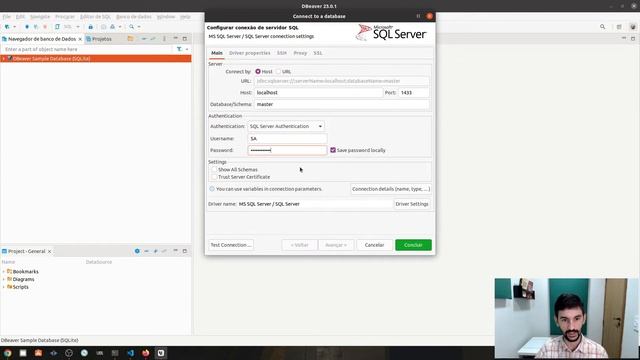Enable Show All Schemas checkbox
The height and width of the screenshot is (360, 640).
tap(214, 169)
